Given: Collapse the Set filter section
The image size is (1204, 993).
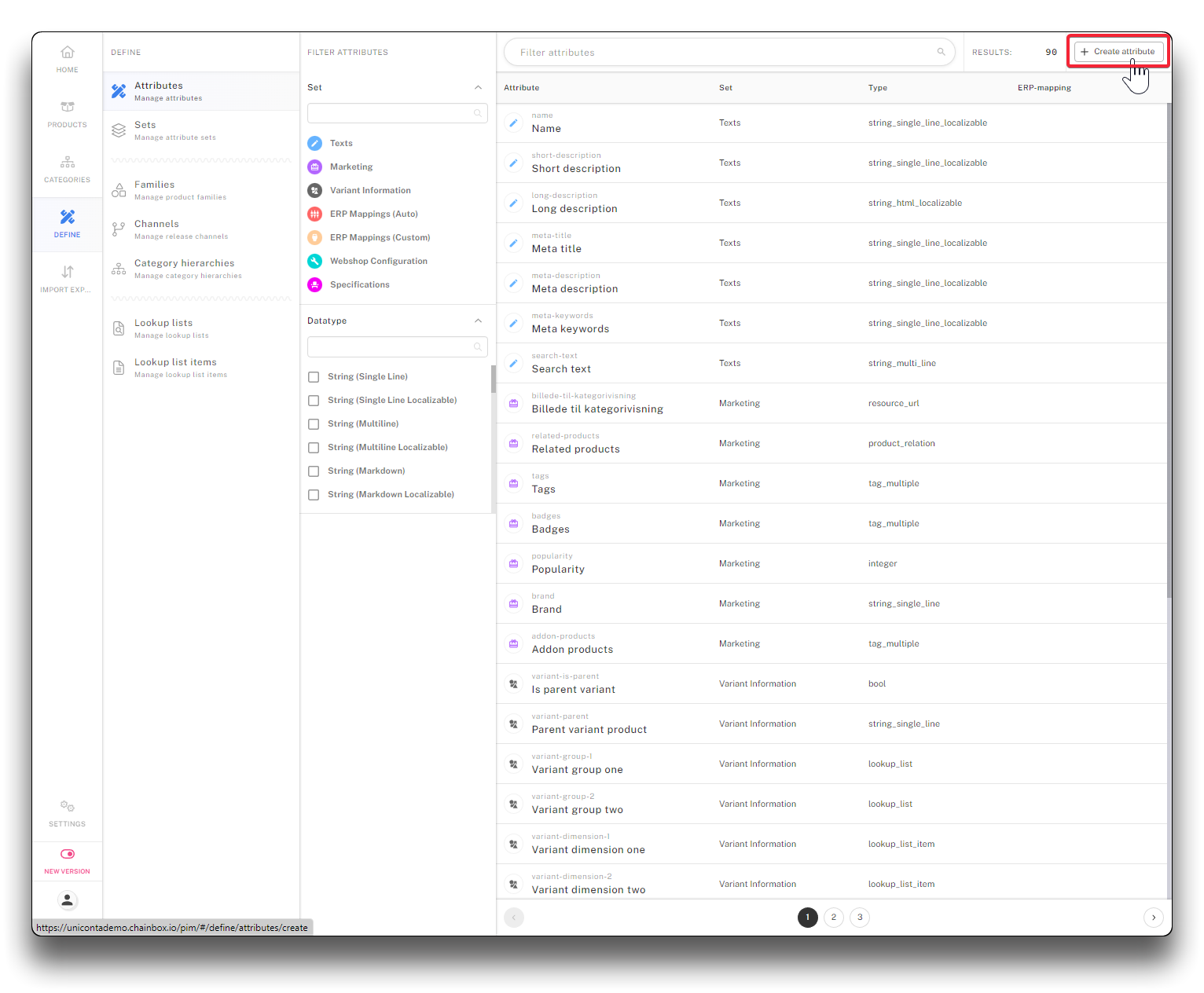Looking at the screenshot, I should pyautogui.click(x=478, y=87).
